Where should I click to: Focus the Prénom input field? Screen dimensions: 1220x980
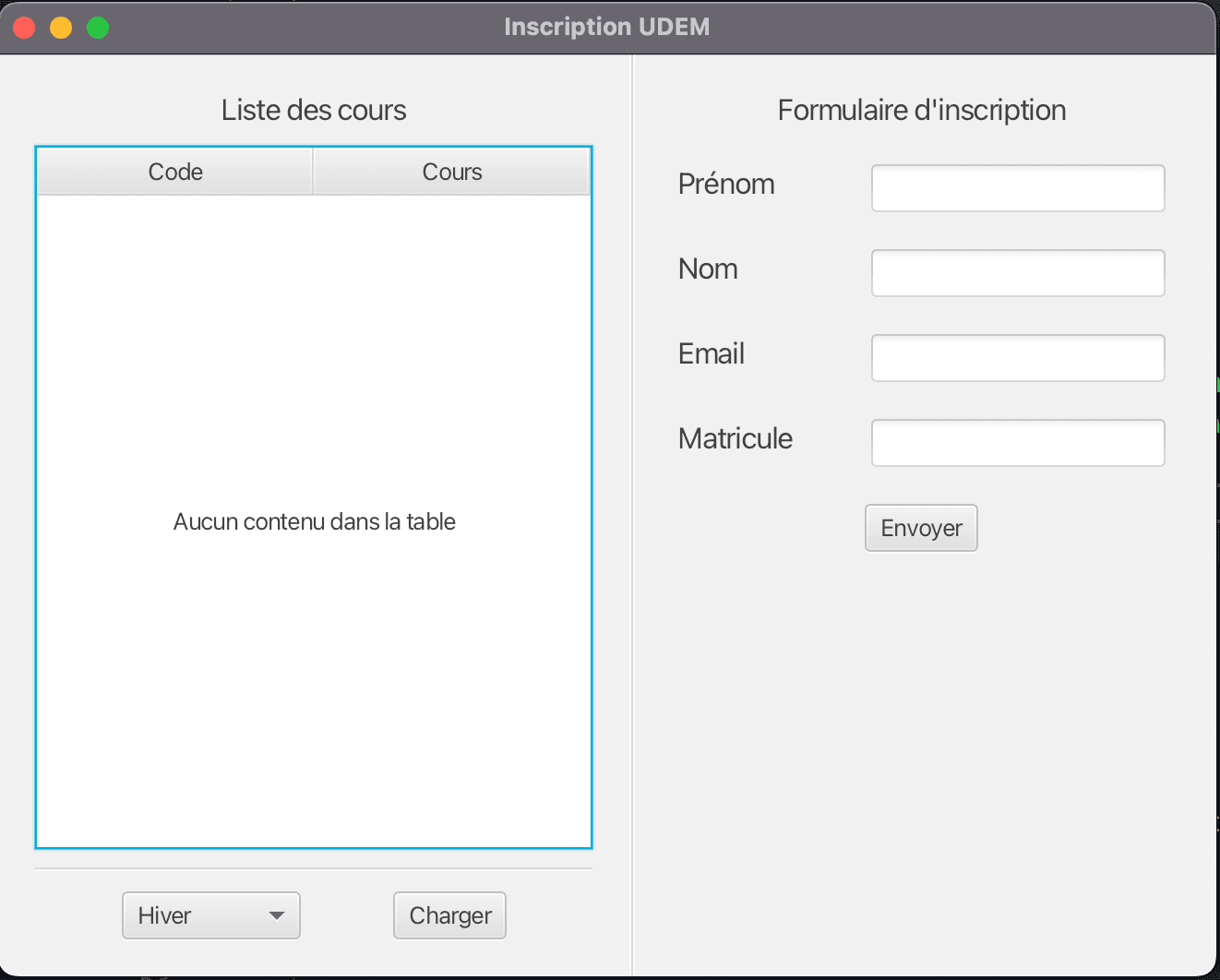1018,188
